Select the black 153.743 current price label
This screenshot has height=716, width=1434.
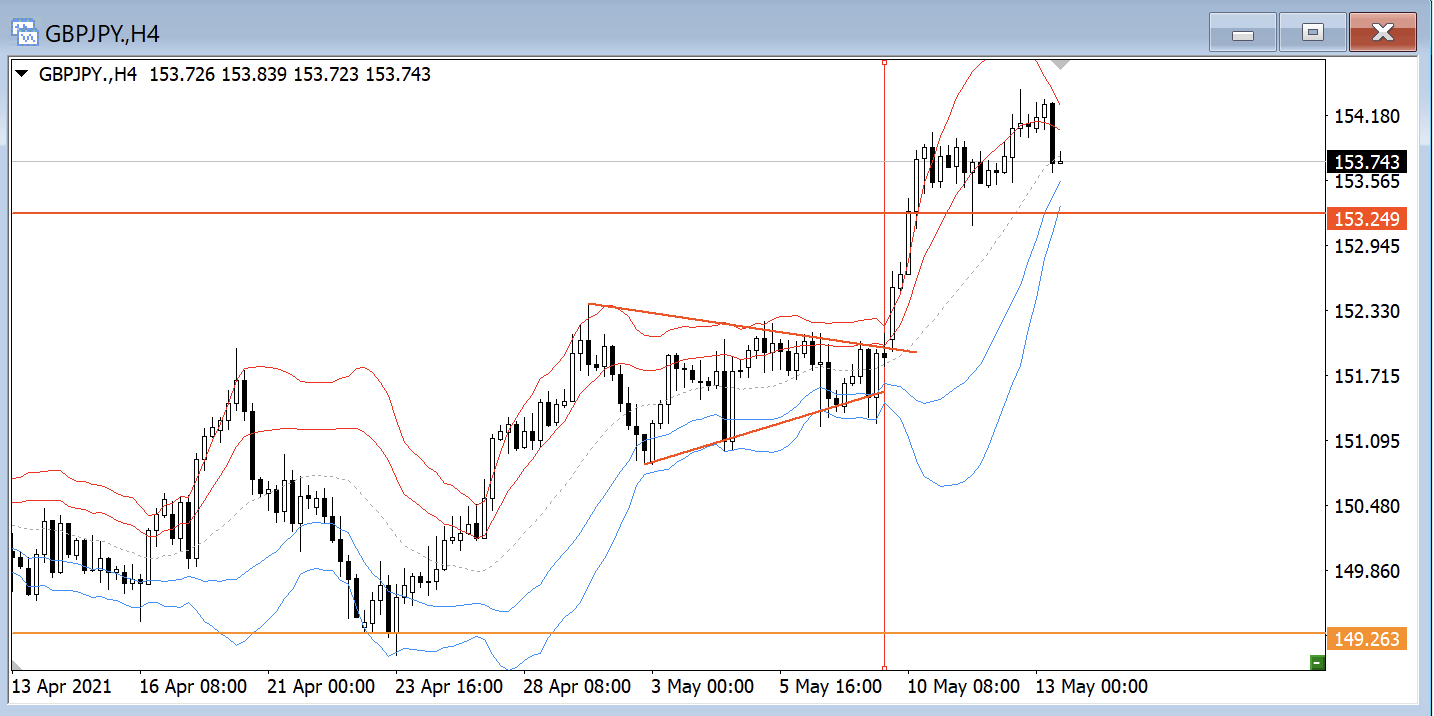coord(1365,162)
